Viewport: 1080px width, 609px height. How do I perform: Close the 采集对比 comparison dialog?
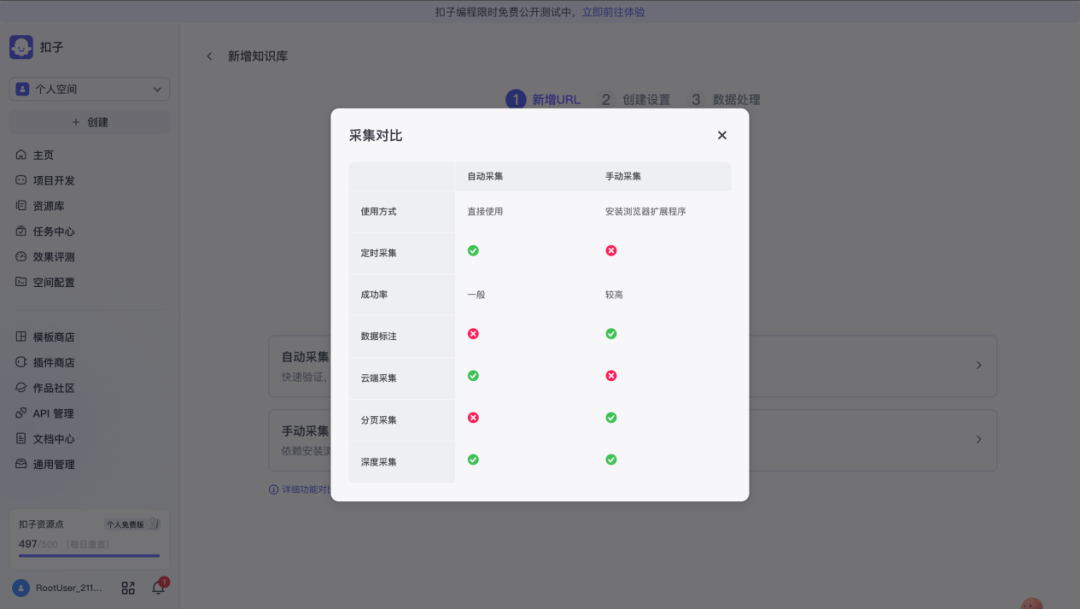tap(722, 135)
